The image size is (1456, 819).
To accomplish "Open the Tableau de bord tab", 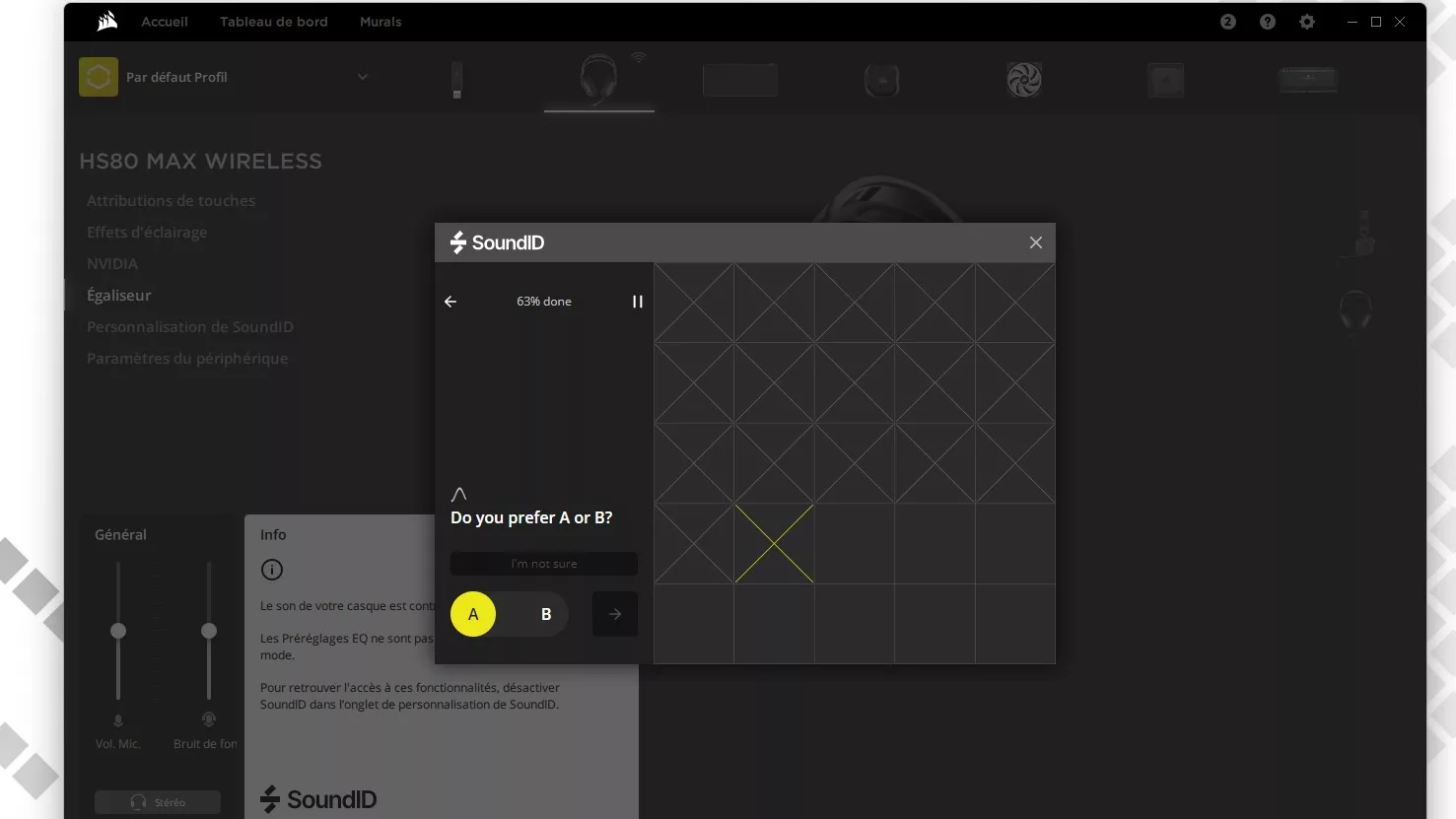I will click(273, 22).
